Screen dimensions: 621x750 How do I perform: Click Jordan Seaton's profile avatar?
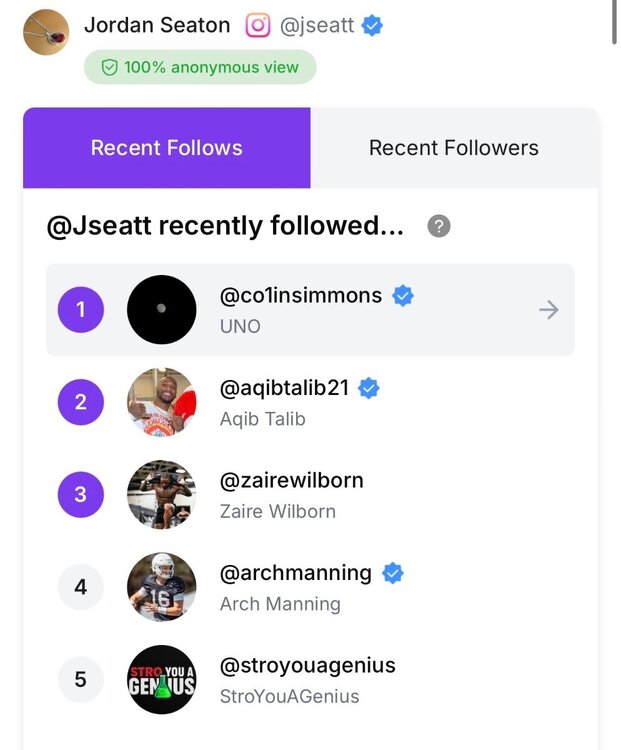click(46, 31)
